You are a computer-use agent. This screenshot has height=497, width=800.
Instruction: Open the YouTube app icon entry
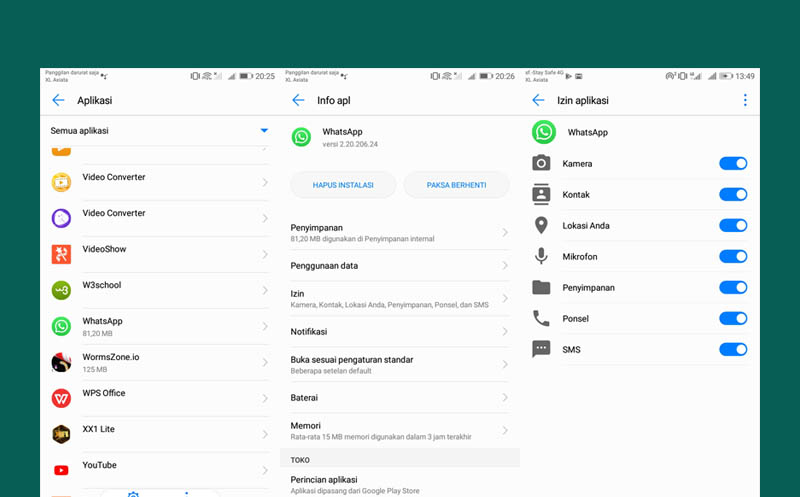[61, 470]
